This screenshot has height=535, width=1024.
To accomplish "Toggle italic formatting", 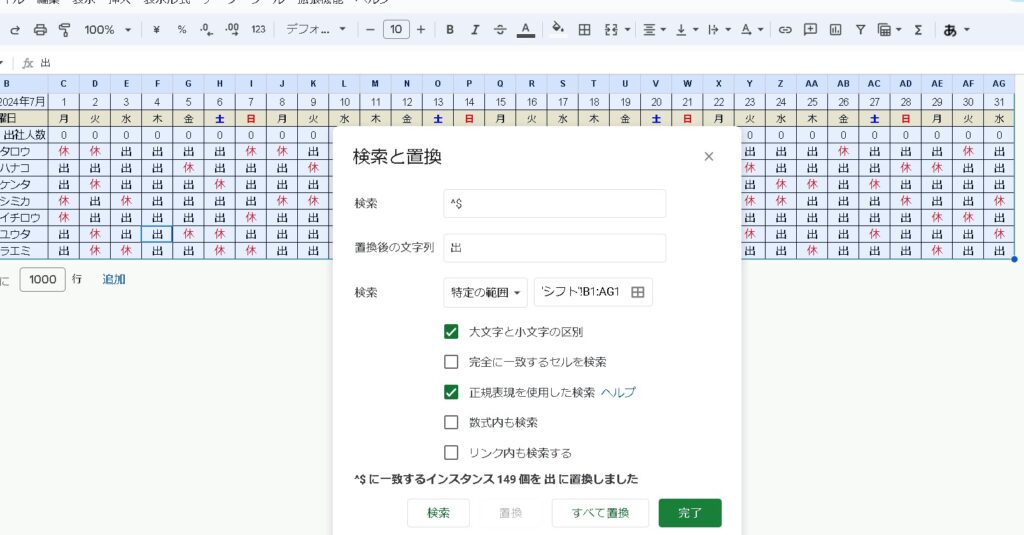I will pos(475,29).
